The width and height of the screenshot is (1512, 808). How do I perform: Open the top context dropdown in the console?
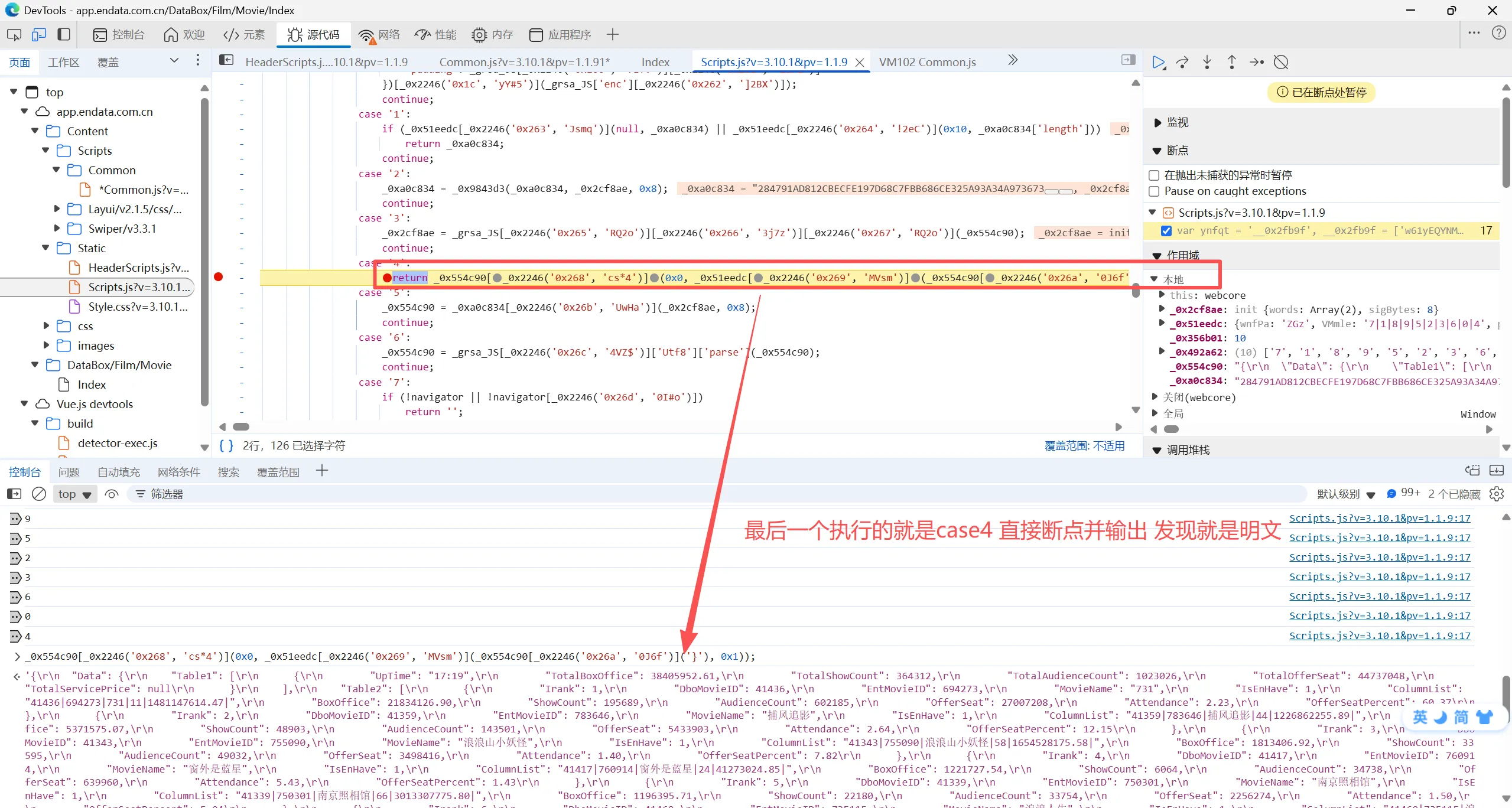(74, 494)
